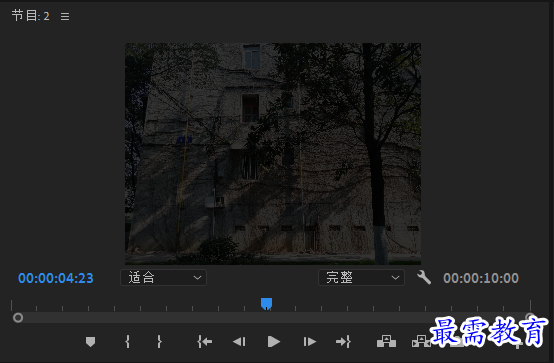Step back one frame
This screenshot has width=554, height=363.
pos(239,341)
